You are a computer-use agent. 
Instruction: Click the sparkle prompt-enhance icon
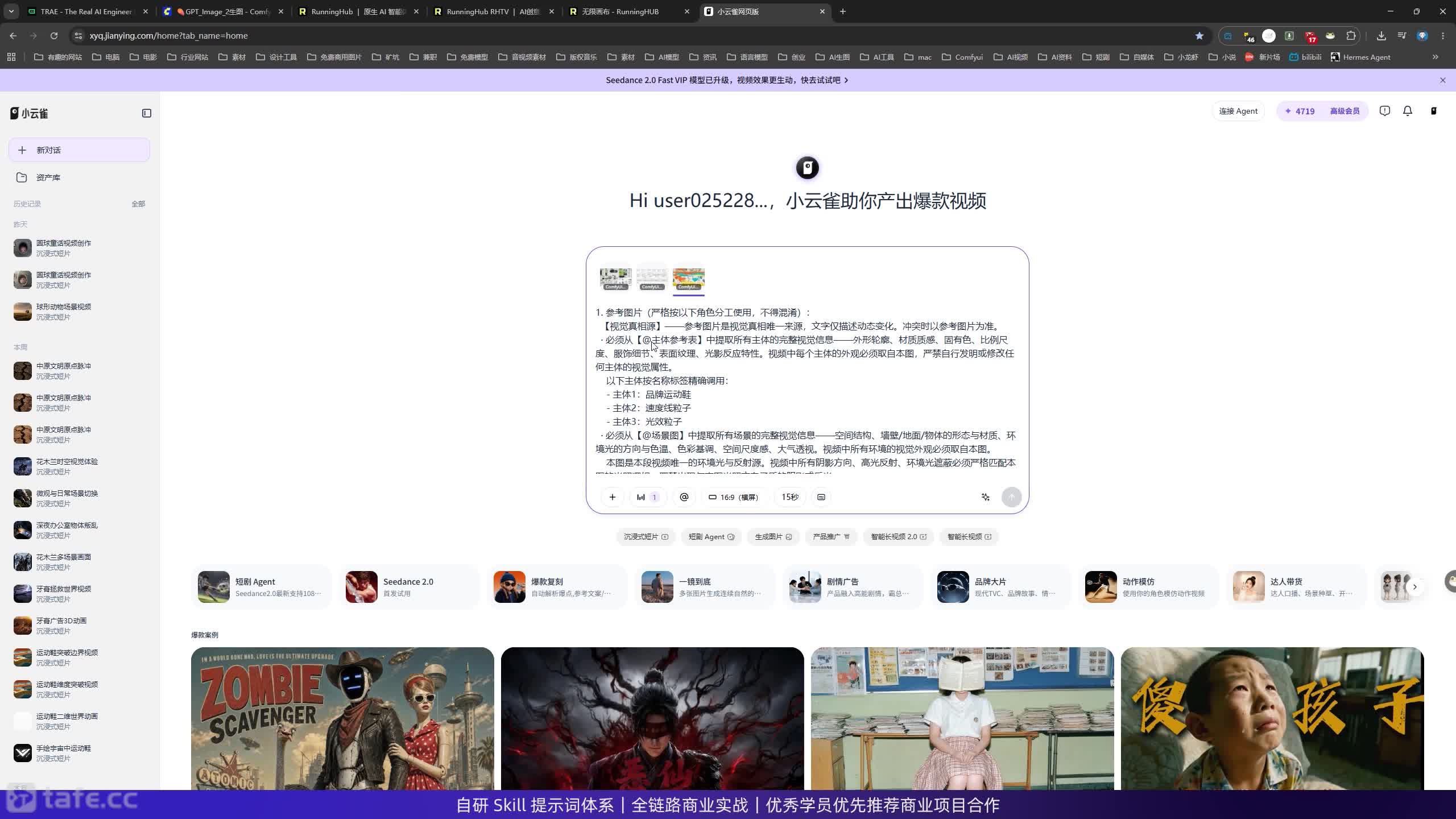985,497
